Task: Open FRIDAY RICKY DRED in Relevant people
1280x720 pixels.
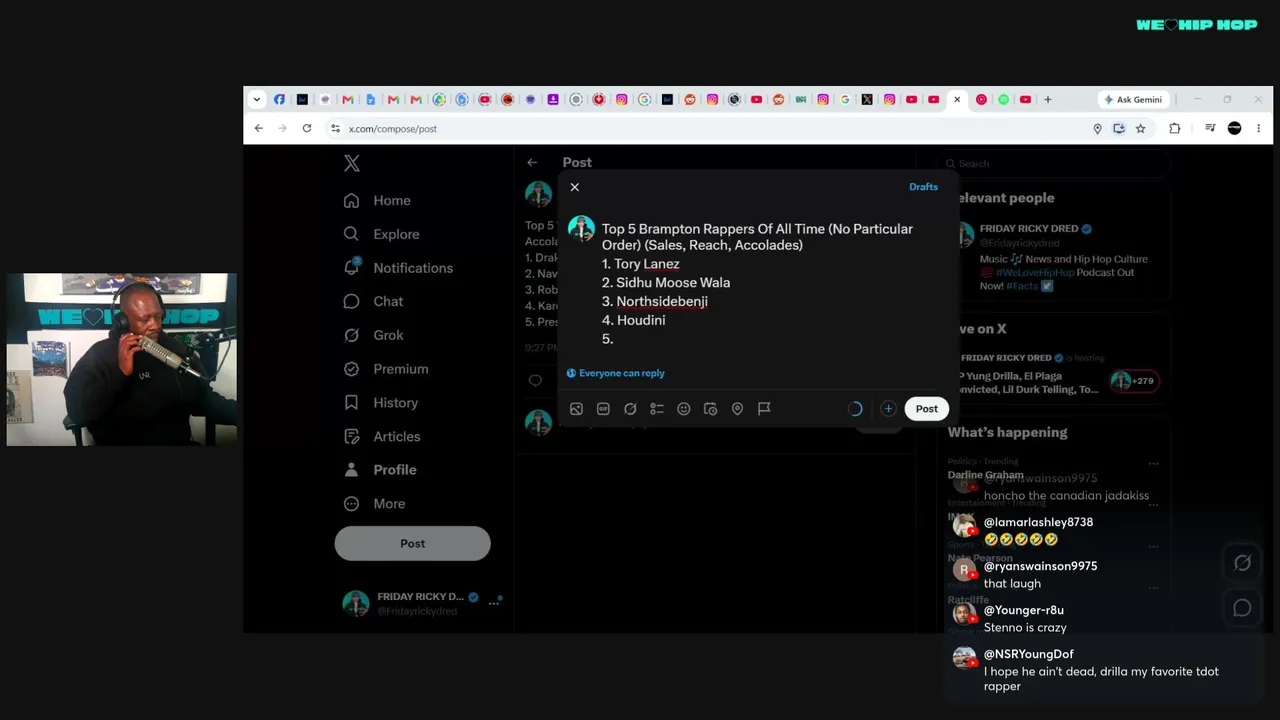Action: click(x=1027, y=228)
